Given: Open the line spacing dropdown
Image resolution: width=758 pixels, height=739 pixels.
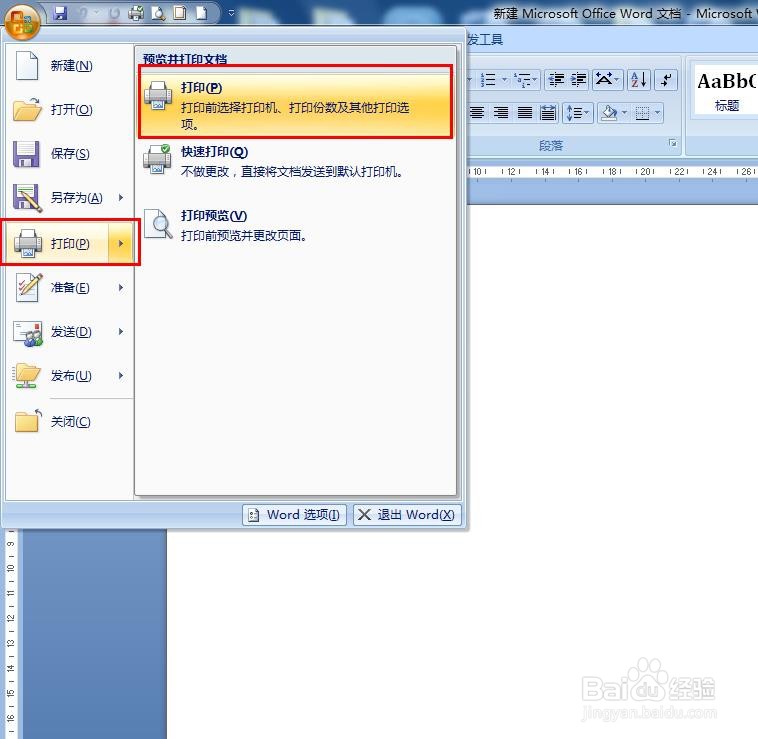Looking at the screenshot, I should [578, 113].
